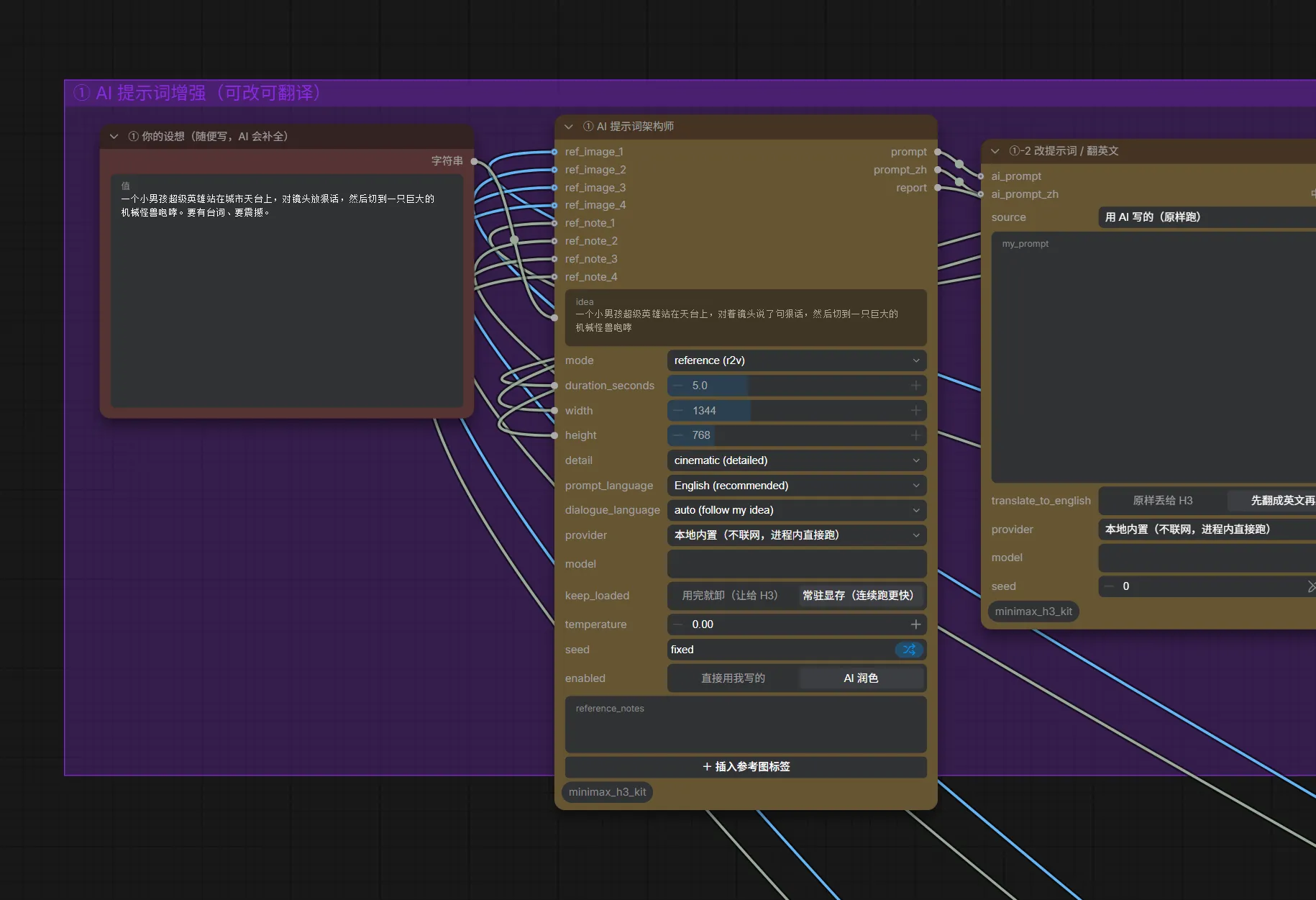
Task: Click the model input in 改提示词 node
Action: point(1207,558)
